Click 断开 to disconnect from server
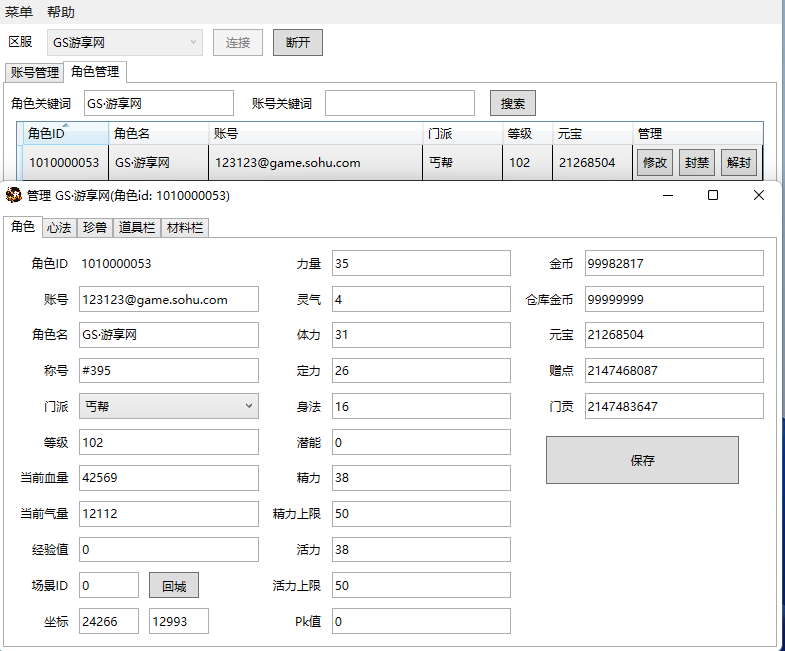The width and height of the screenshot is (785, 651). (x=298, y=42)
